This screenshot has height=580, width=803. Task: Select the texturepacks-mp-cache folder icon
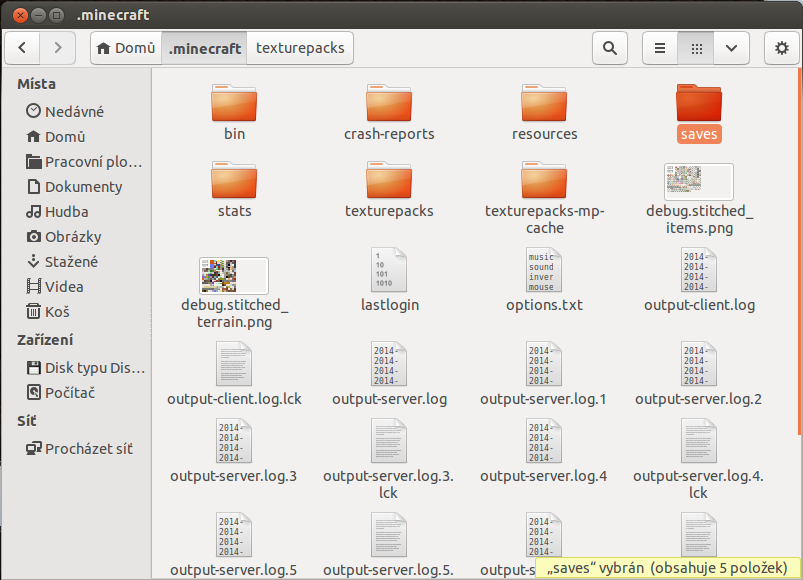[x=544, y=180]
